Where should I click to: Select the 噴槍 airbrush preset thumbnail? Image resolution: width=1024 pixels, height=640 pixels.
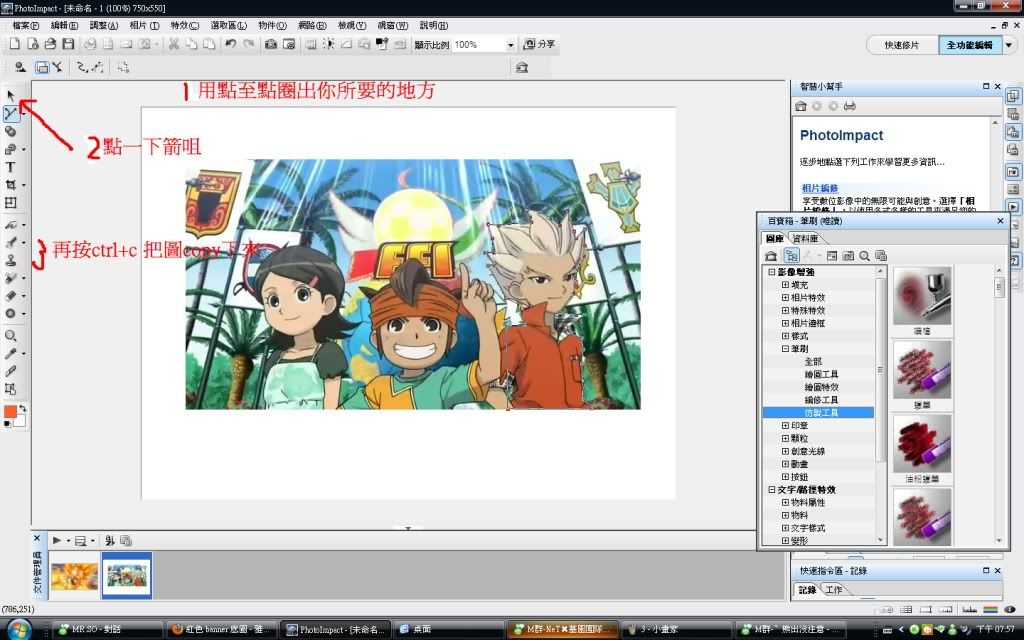(921, 295)
